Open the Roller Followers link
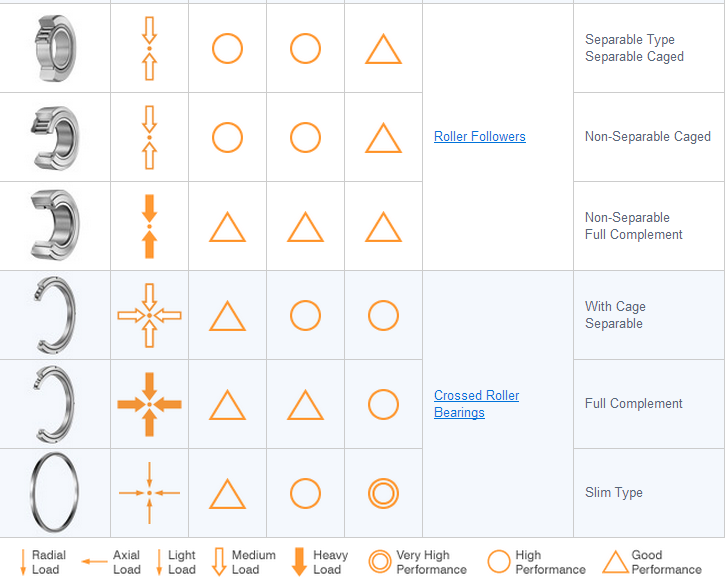The width and height of the screenshot is (727, 579). (479, 137)
